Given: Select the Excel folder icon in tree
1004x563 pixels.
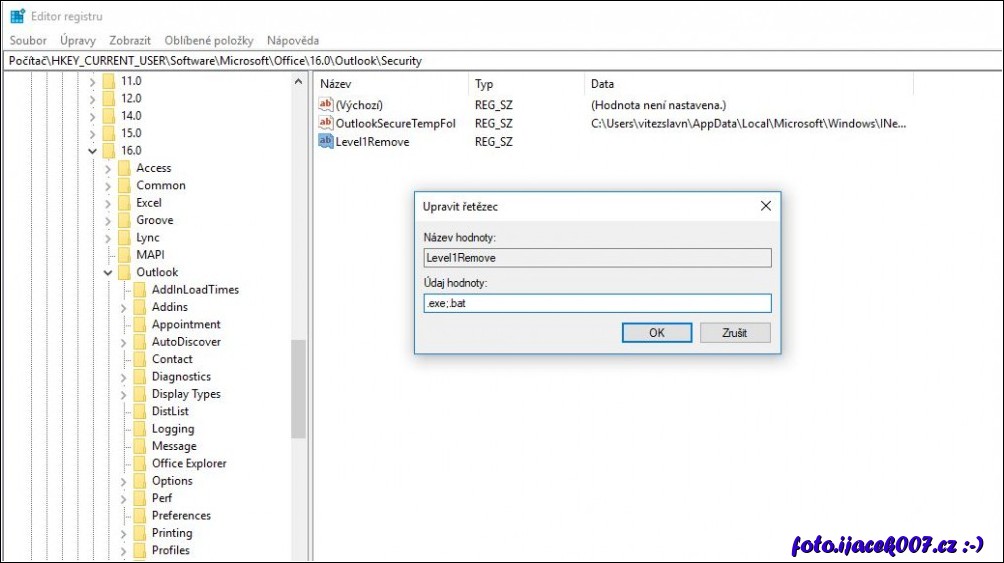Looking at the screenshot, I should pos(124,203).
